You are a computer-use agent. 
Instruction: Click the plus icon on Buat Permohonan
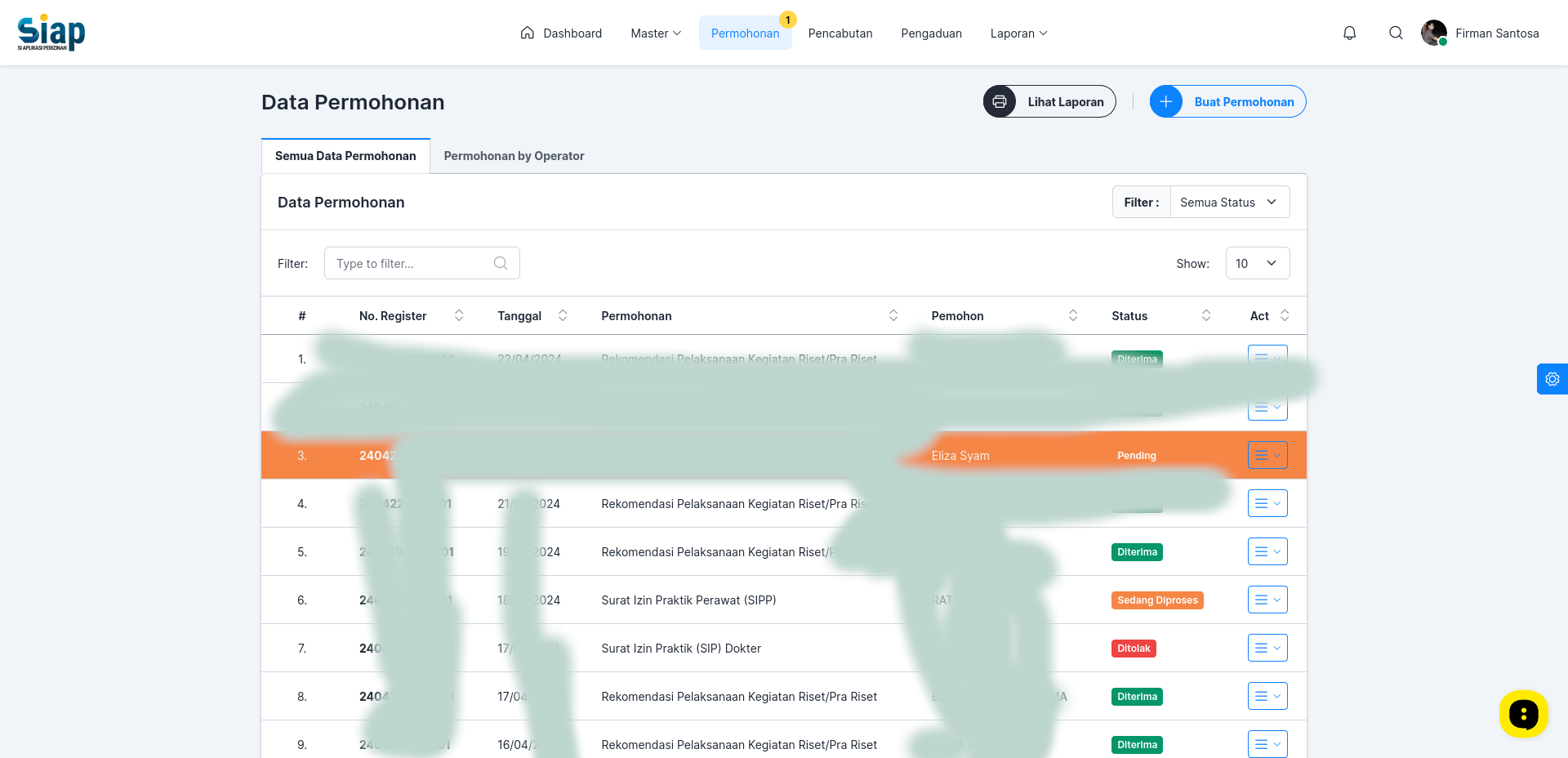pyautogui.click(x=1166, y=101)
